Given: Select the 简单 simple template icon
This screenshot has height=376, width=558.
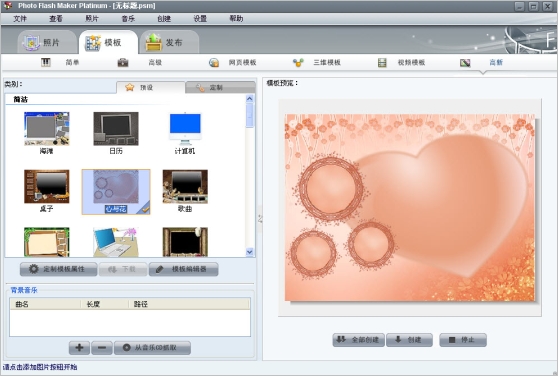Looking at the screenshot, I should pos(46,63).
